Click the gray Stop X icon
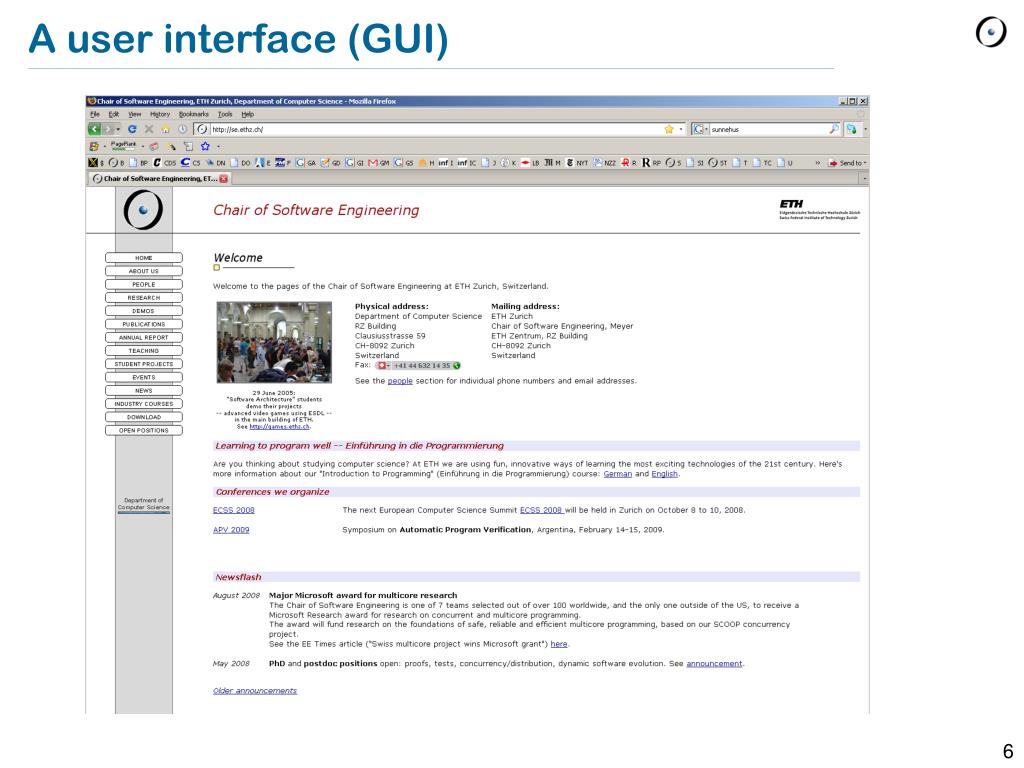1024x768 pixels. pos(149,129)
